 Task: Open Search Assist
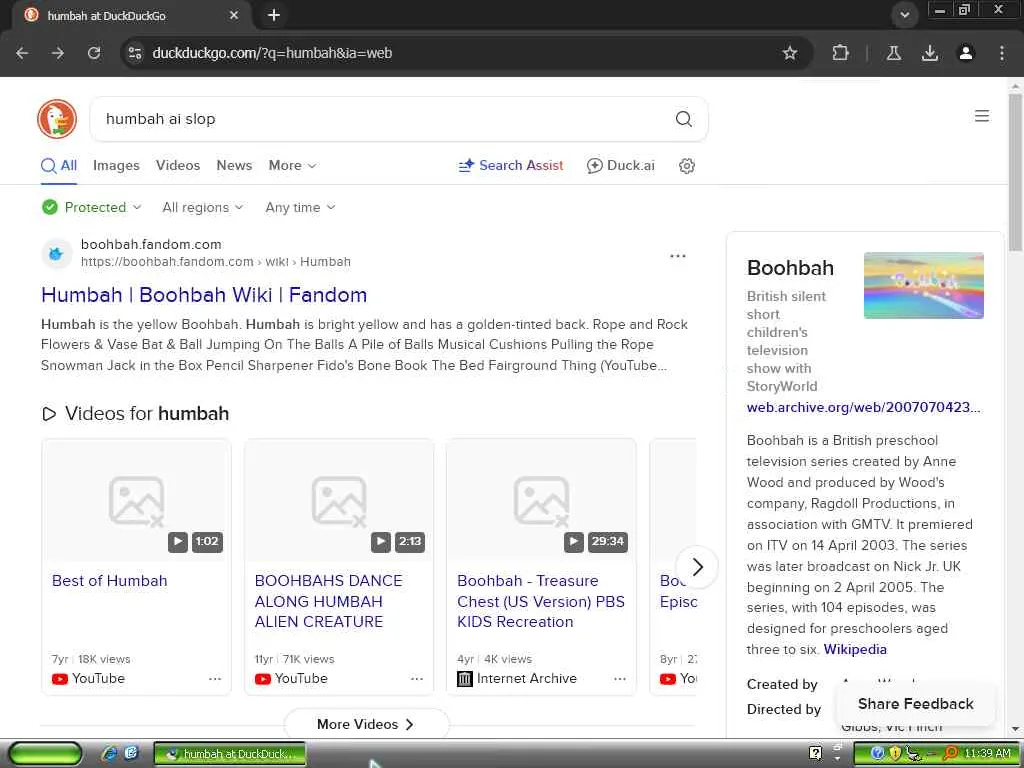click(511, 165)
